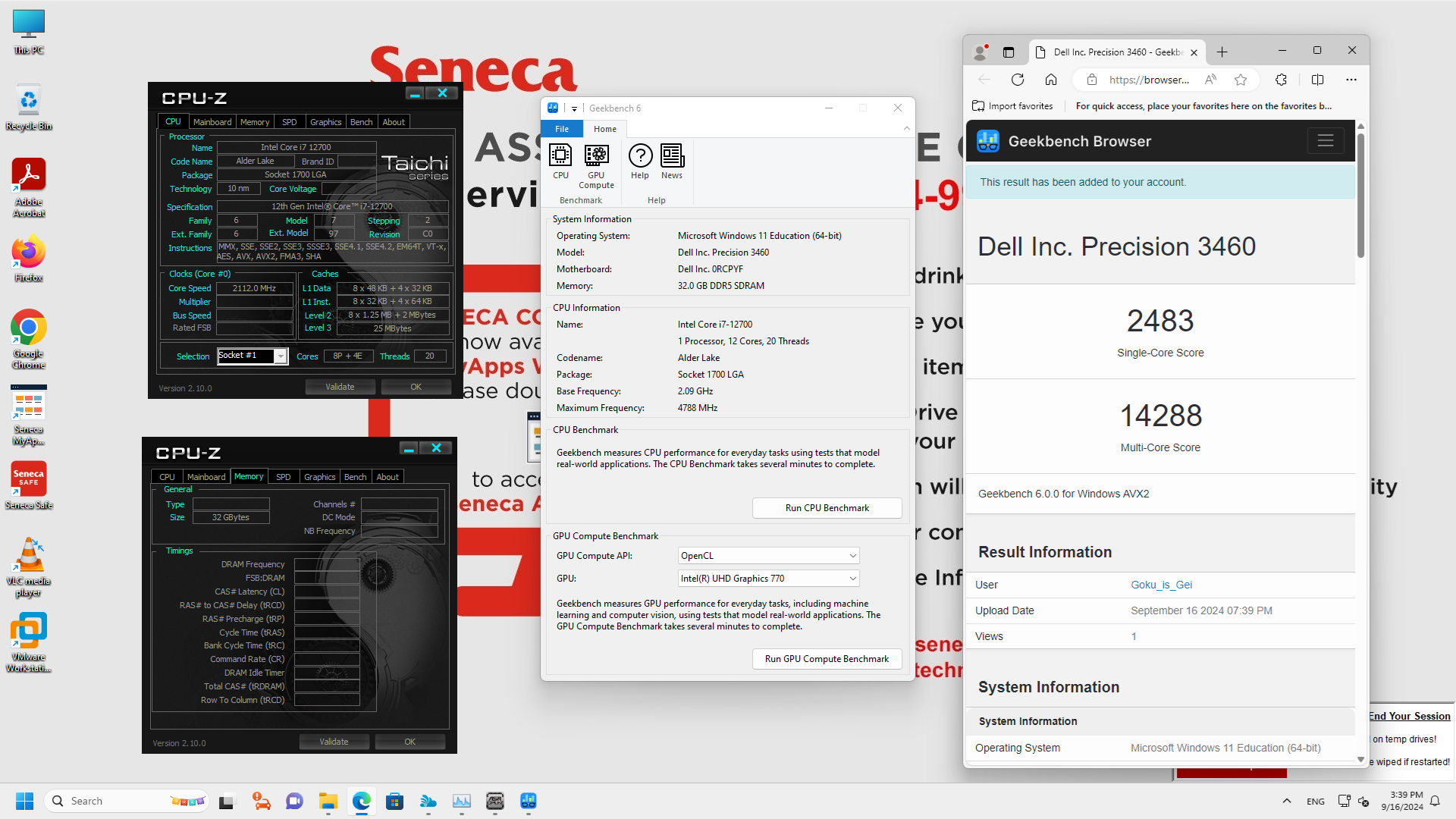Open This PC desktop icon
Viewport: 1456px width, 819px height.
pos(29,32)
